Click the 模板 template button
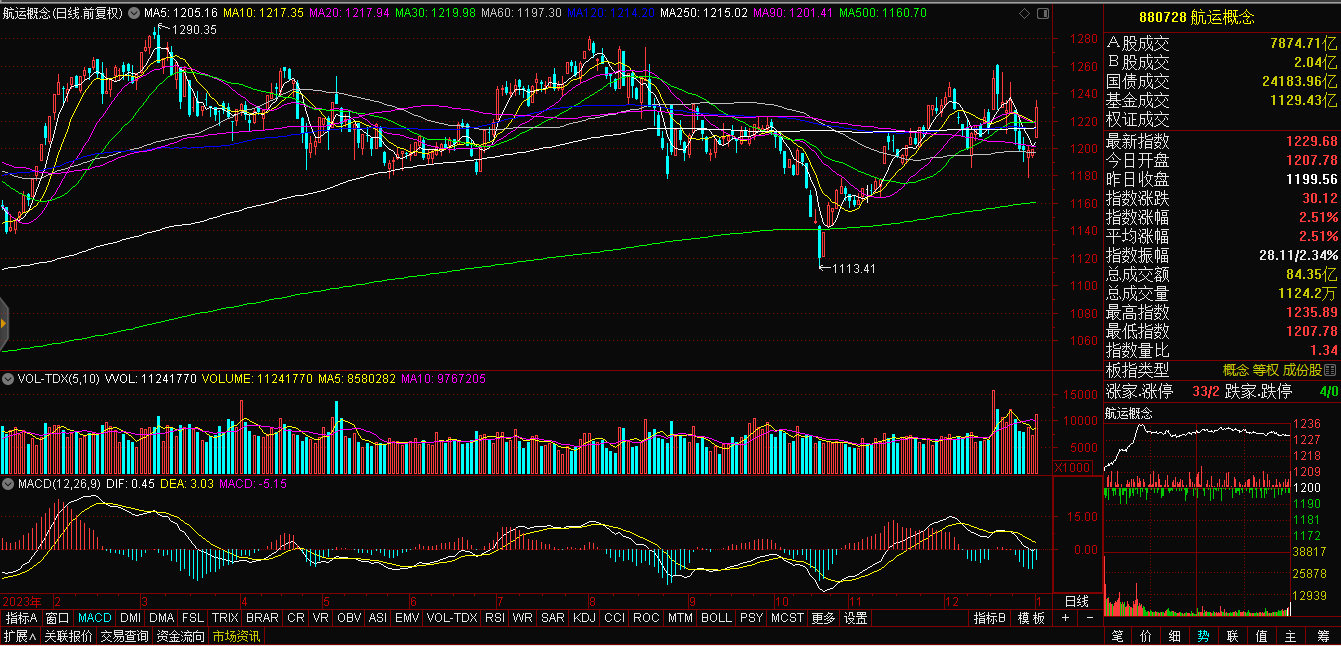Screen dimensions: 1341x646 [x=1031, y=618]
